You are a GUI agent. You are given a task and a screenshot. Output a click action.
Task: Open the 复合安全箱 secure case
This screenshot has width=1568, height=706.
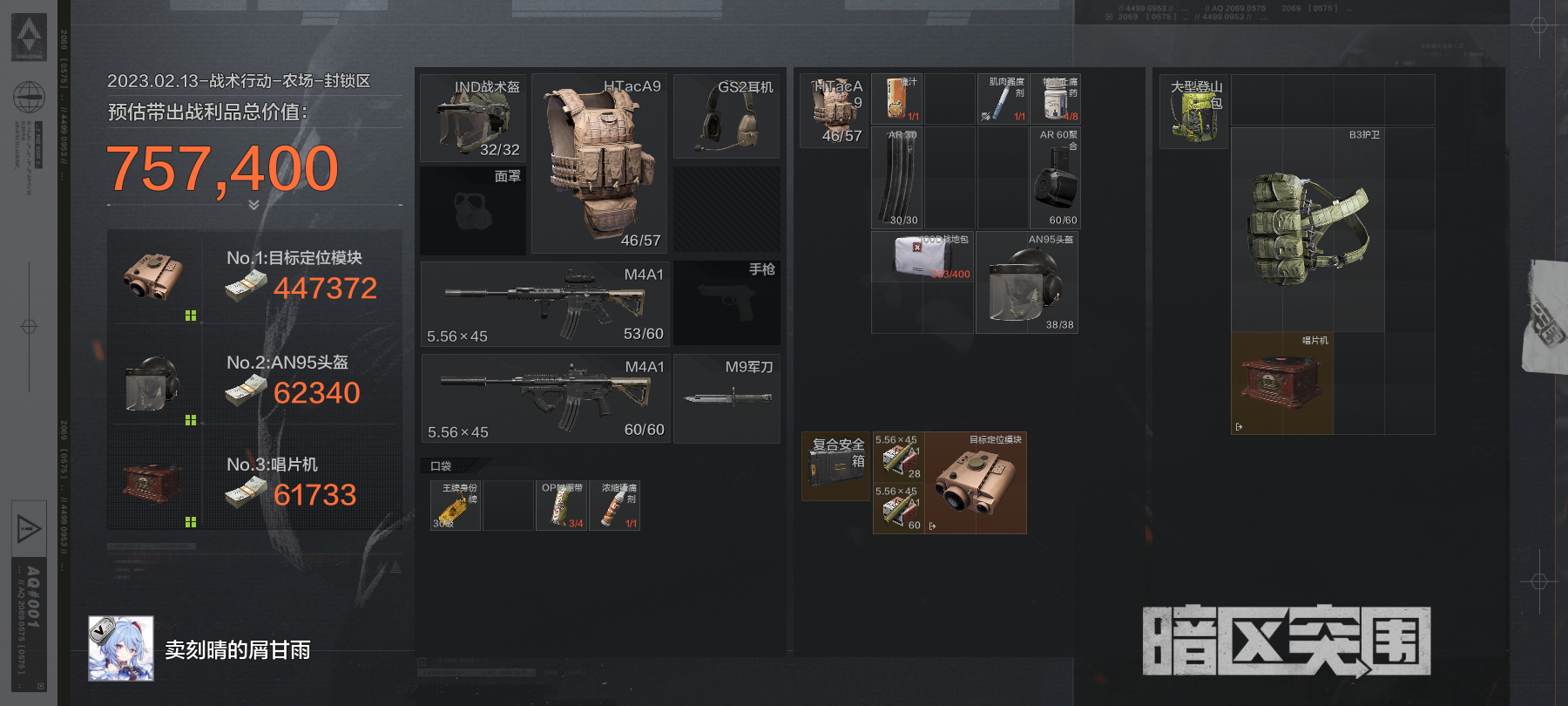click(834, 466)
